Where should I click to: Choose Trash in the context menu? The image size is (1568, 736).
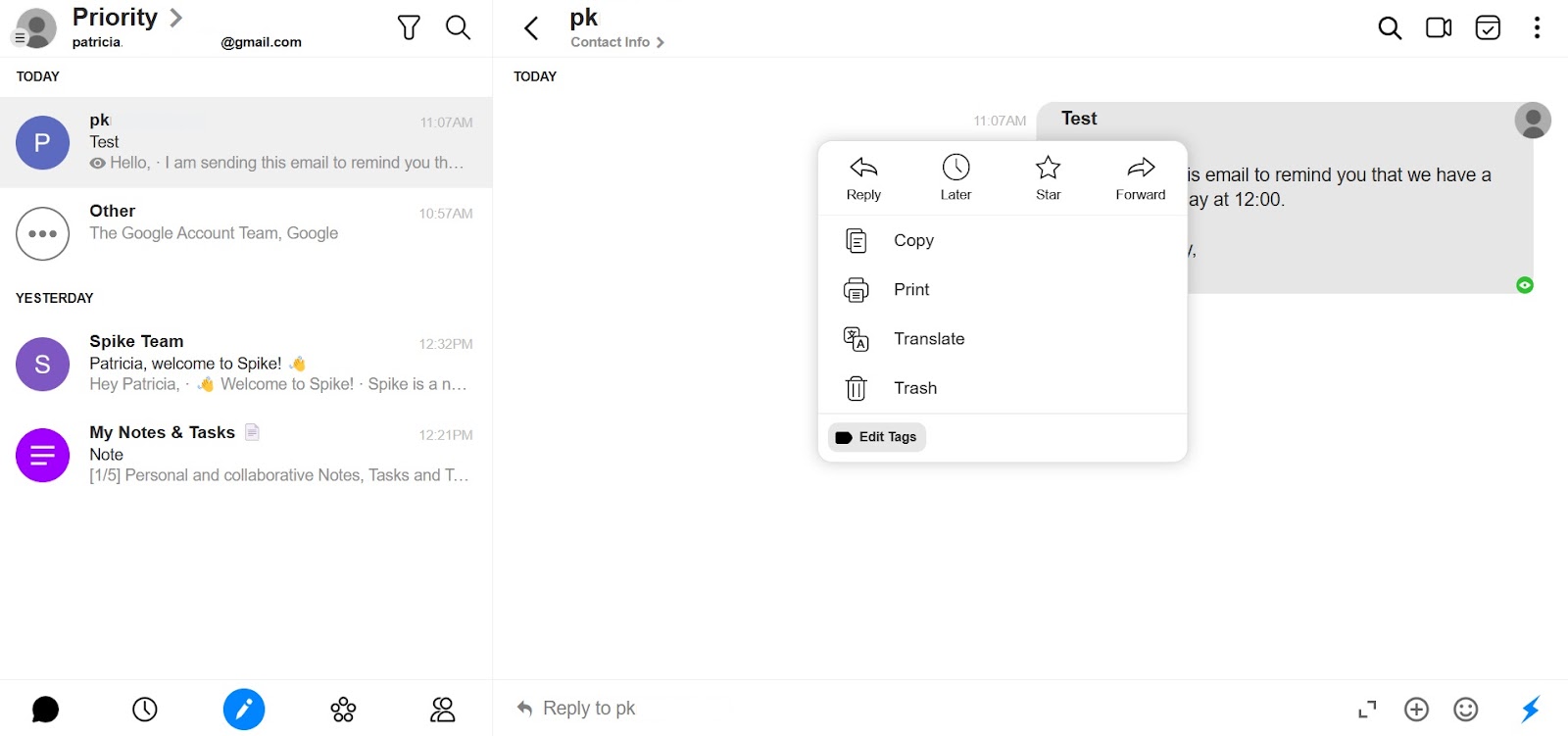coord(914,388)
